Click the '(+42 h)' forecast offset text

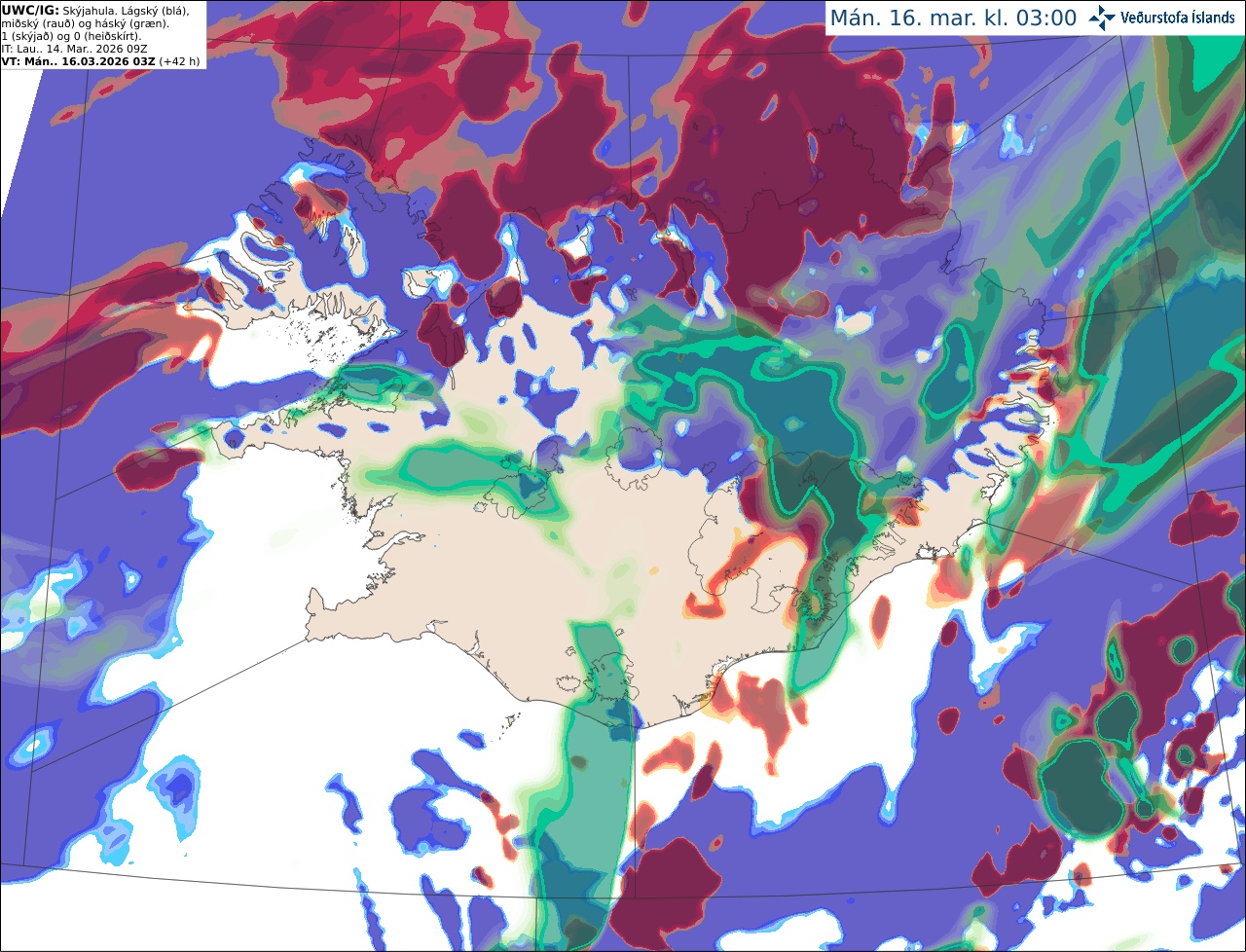(179, 61)
